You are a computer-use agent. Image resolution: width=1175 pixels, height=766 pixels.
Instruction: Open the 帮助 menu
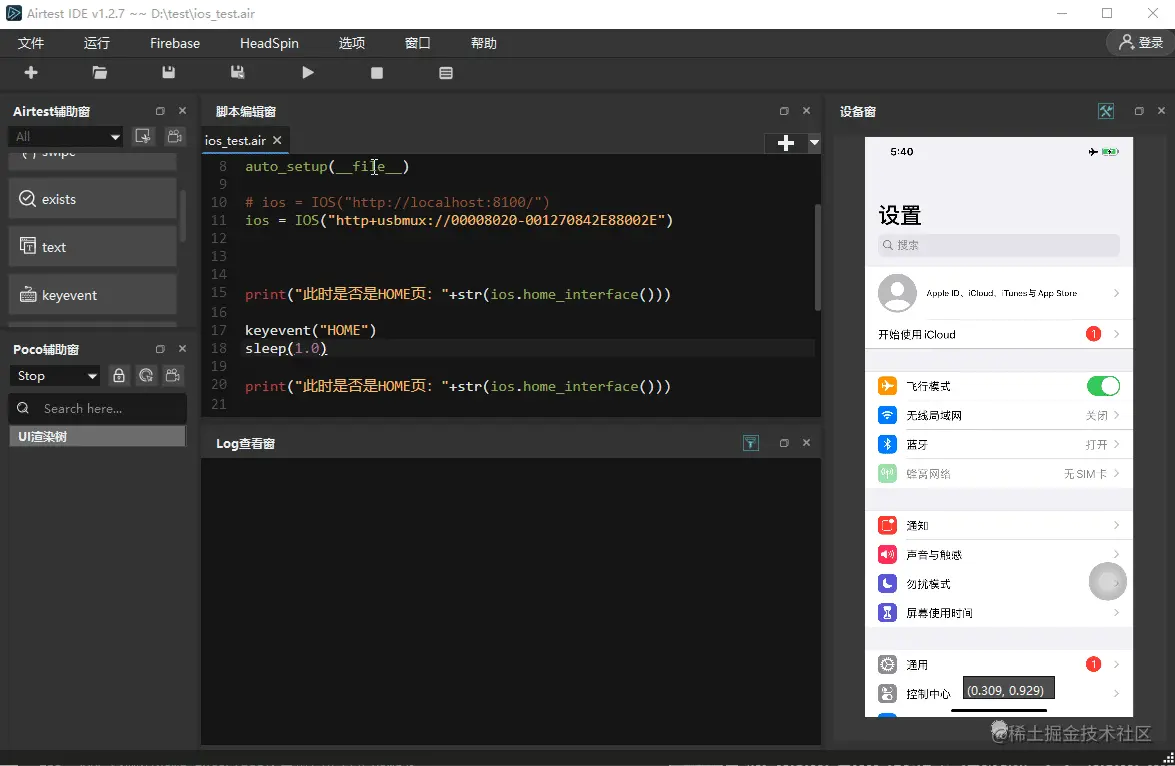tap(483, 43)
